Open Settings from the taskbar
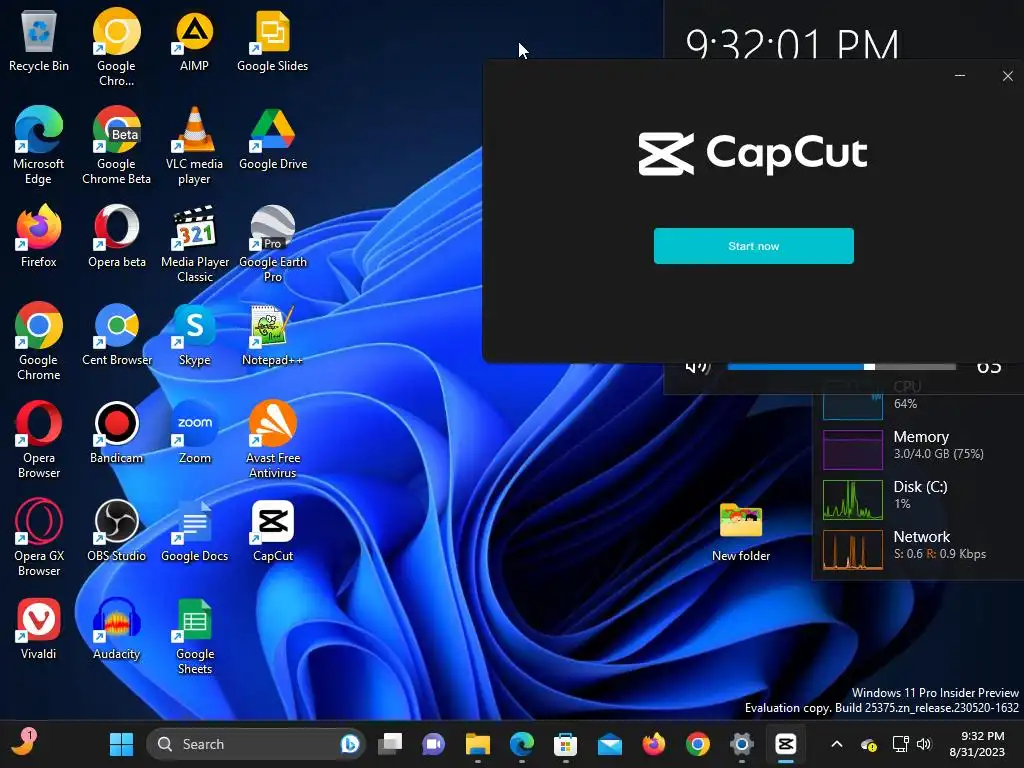1024x768 pixels. [x=741, y=744]
